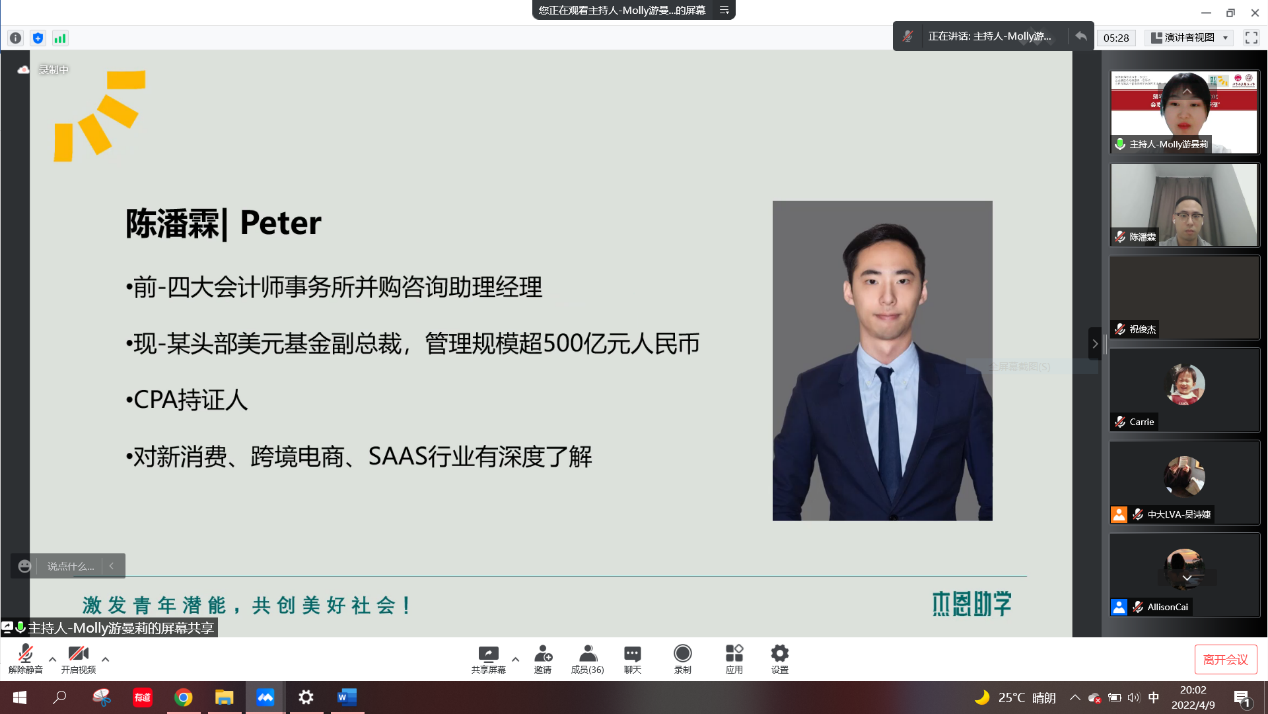The image size is (1268, 714).
Task: Click the "说点什么..." chat input box
Action: (71, 566)
